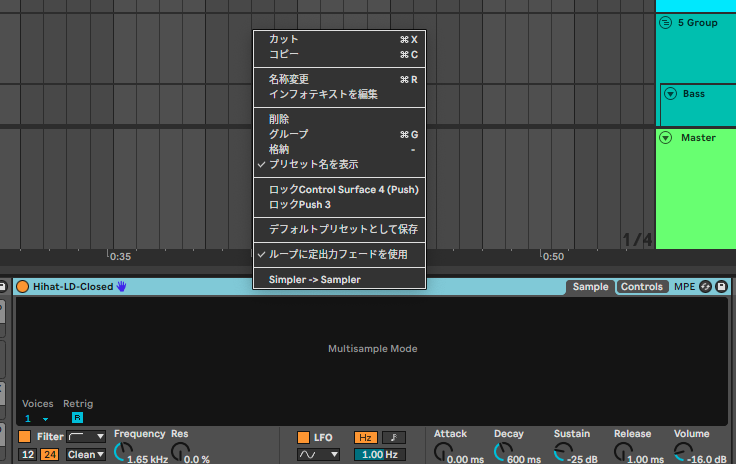
Task: Toggle the Filter on/off switch
Action: click(x=24, y=437)
